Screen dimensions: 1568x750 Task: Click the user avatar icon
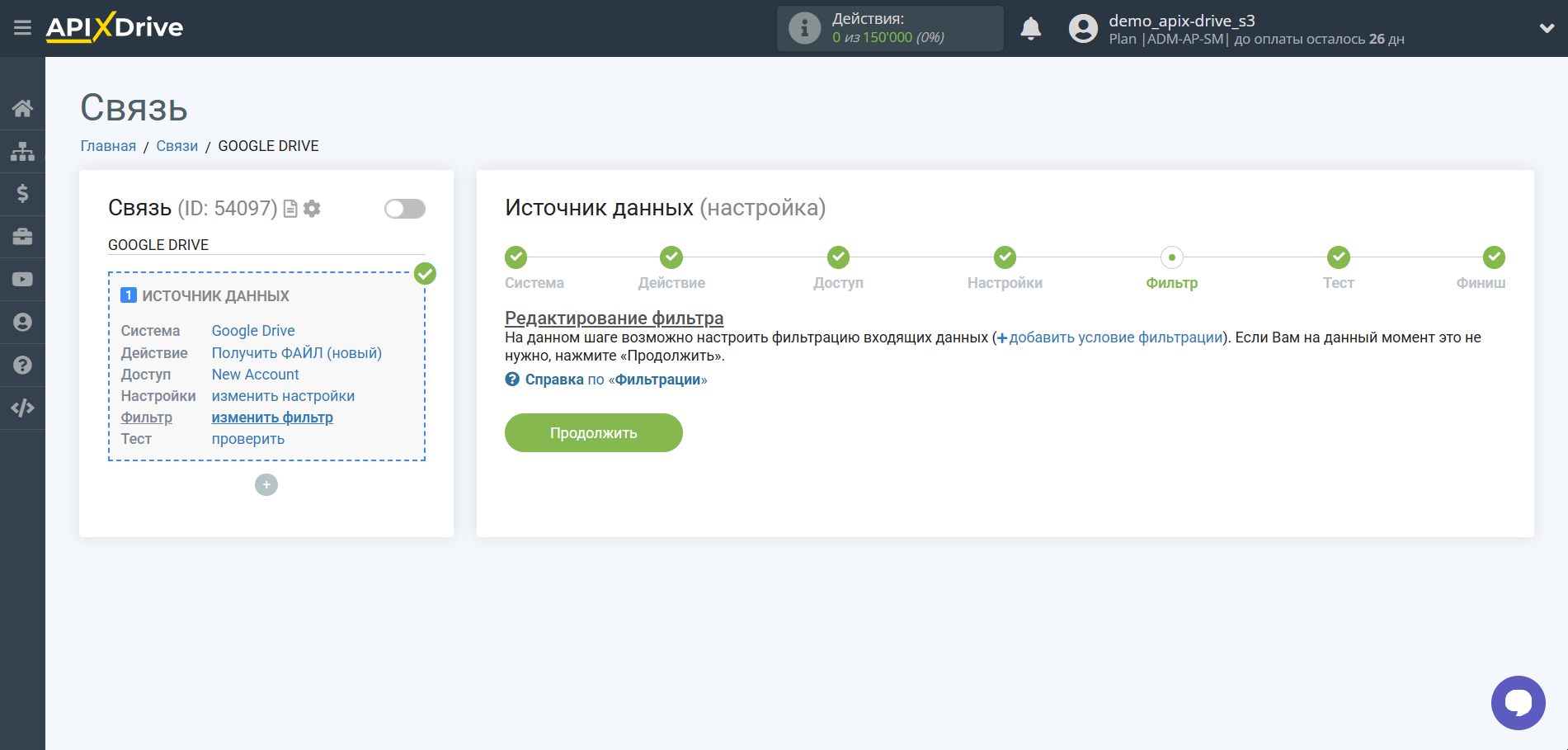[1083, 29]
